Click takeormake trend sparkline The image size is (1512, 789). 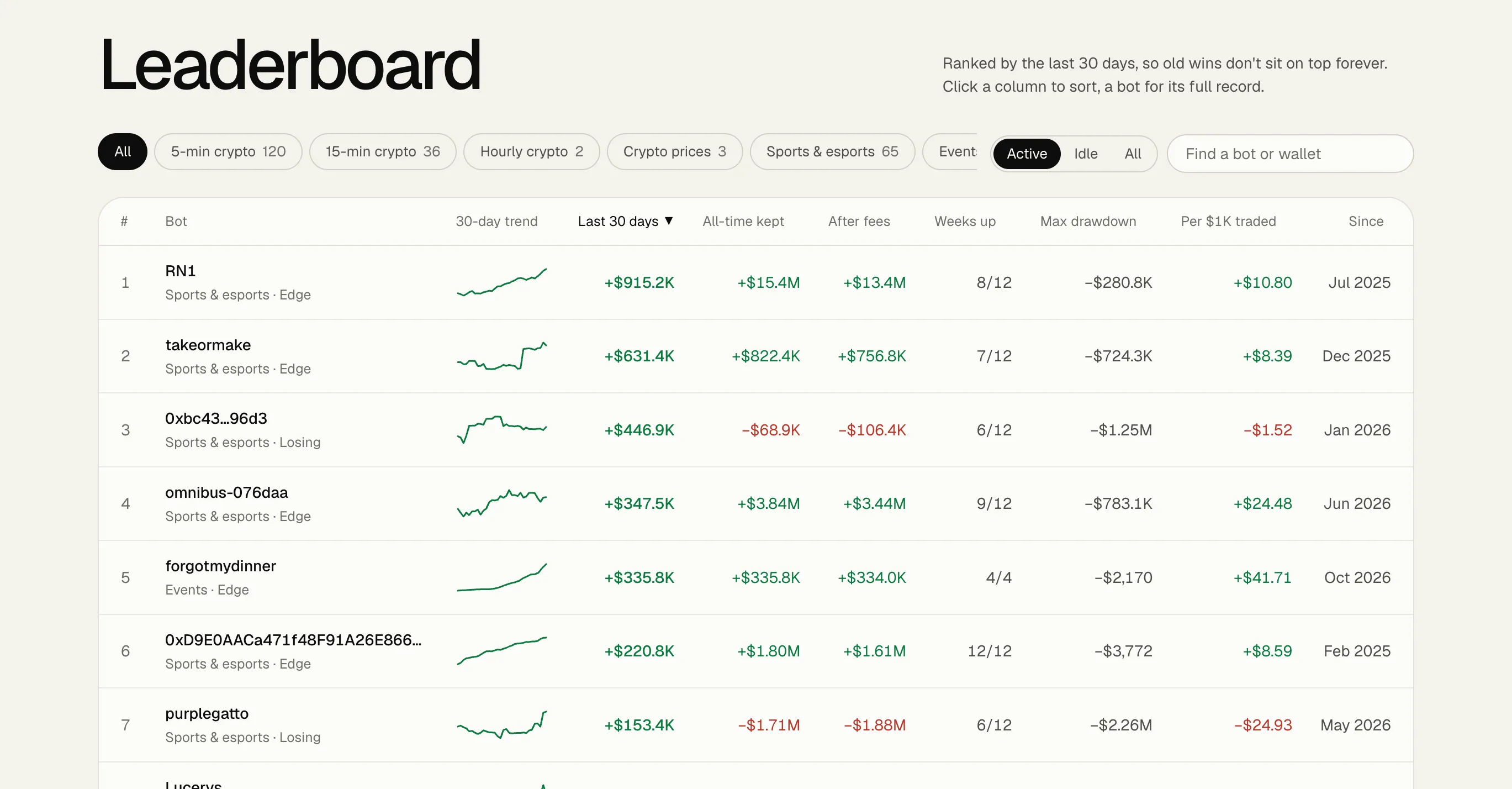click(x=502, y=356)
